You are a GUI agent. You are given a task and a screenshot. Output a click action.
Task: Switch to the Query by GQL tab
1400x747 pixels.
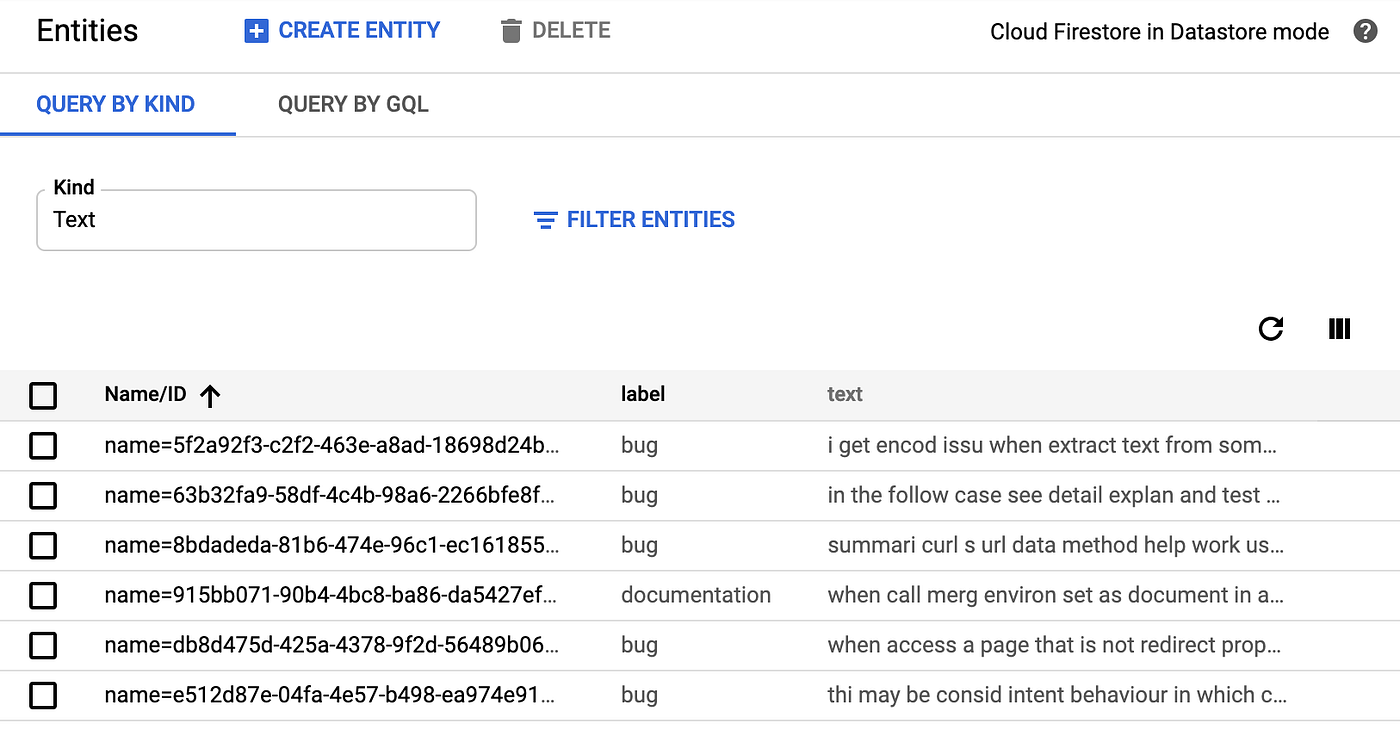coord(353,104)
